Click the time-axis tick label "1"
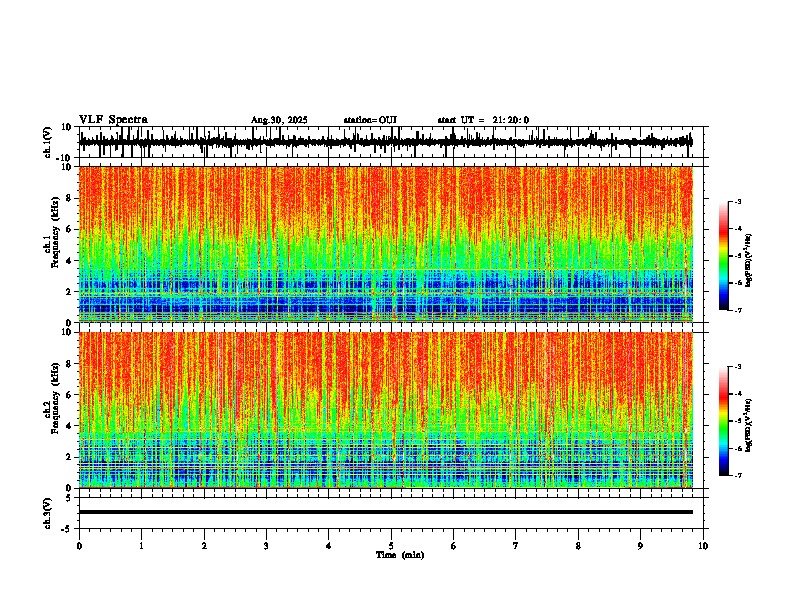The width and height of the screenshot is (792, 612). point(141,546)
